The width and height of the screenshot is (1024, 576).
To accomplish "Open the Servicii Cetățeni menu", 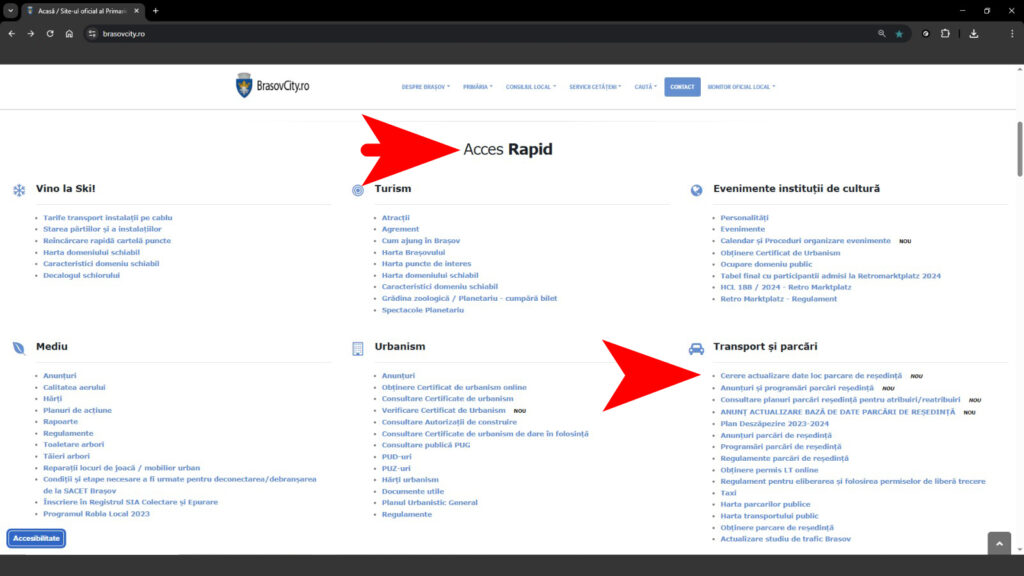I will pos(595,87).
